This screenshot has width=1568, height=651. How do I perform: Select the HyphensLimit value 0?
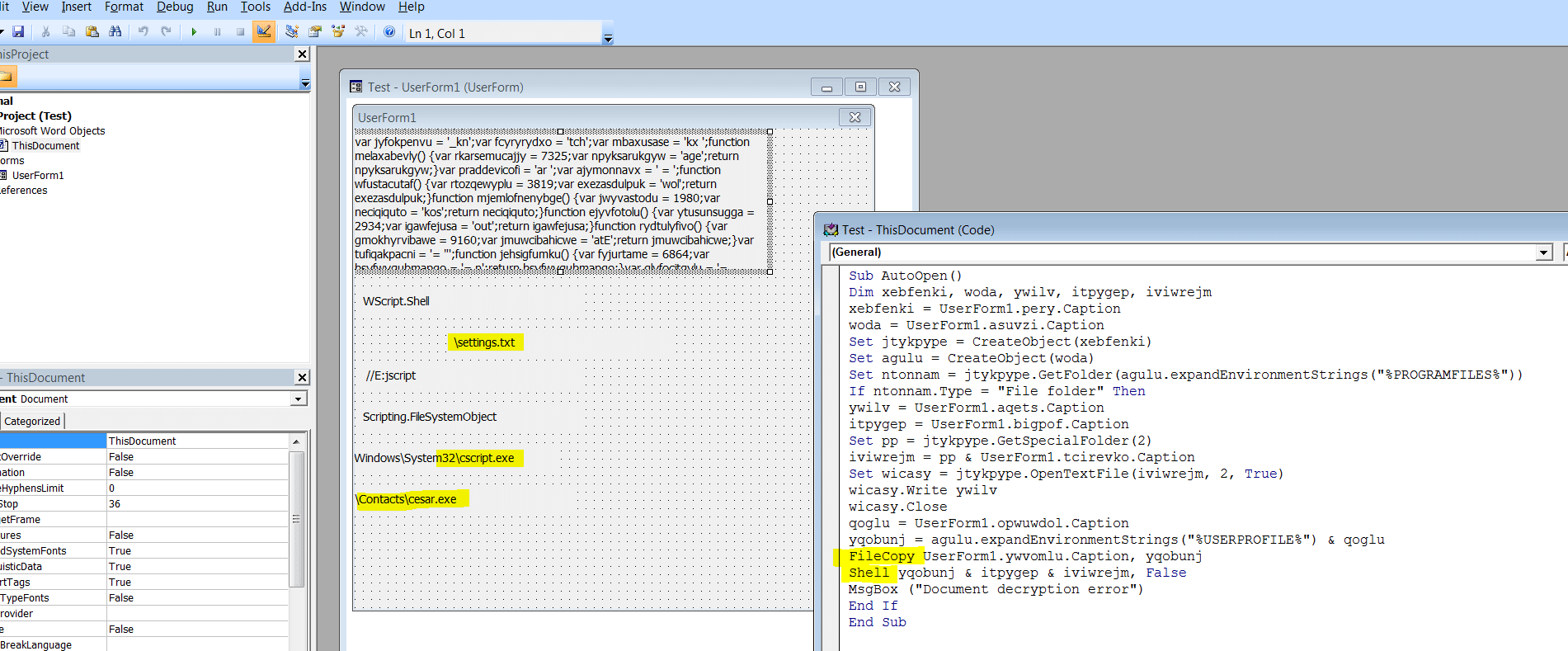(x=198, y=488)
